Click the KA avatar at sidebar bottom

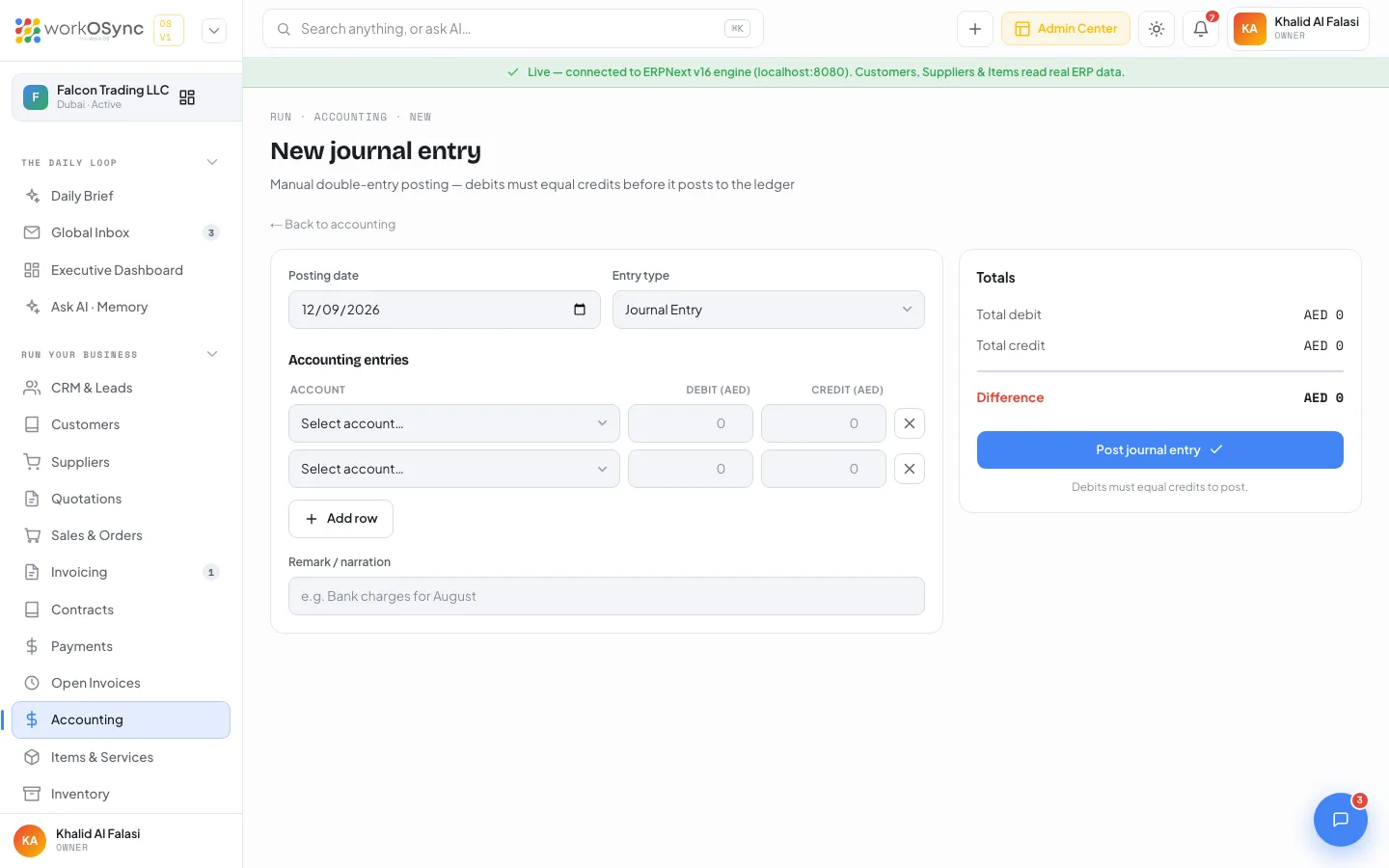(30, 841)
